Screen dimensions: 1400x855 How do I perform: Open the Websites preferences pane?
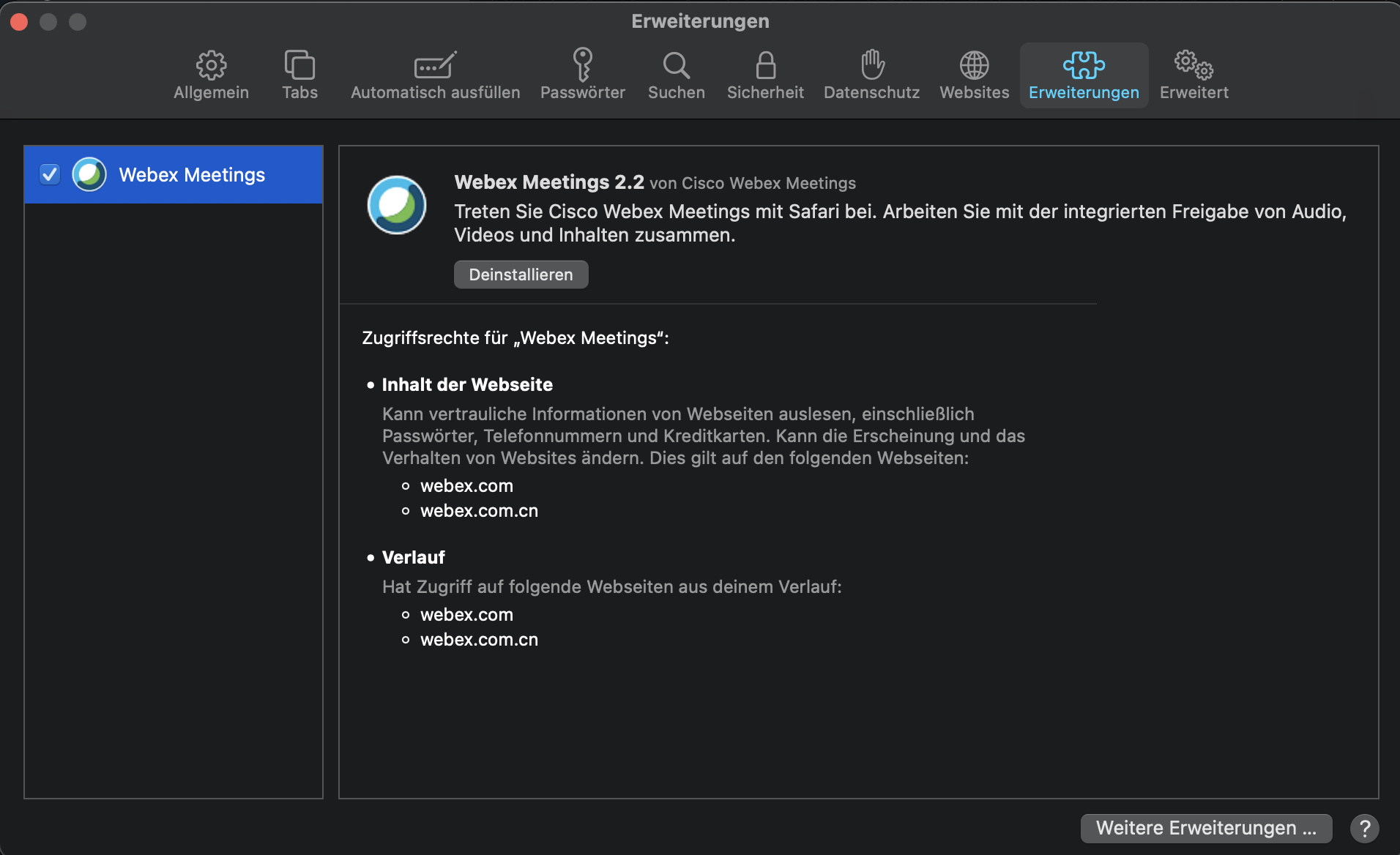[x=975, y=75]
